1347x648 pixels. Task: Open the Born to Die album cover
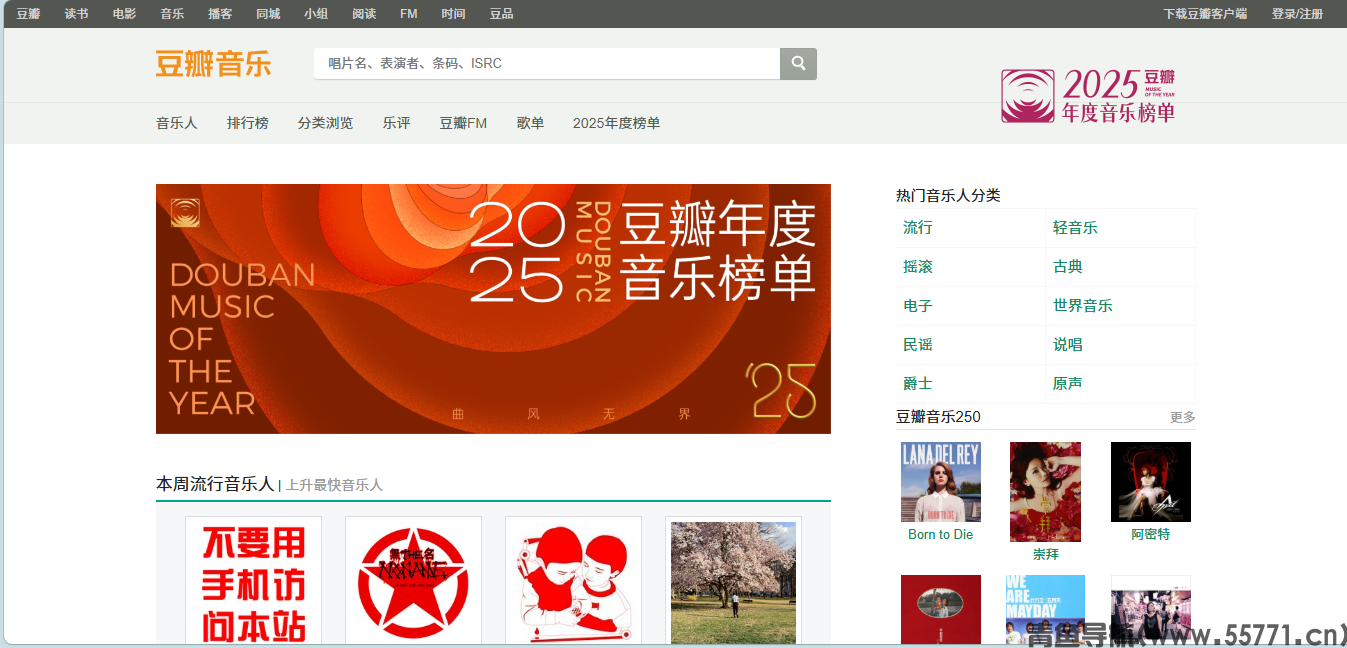[941, 482]
